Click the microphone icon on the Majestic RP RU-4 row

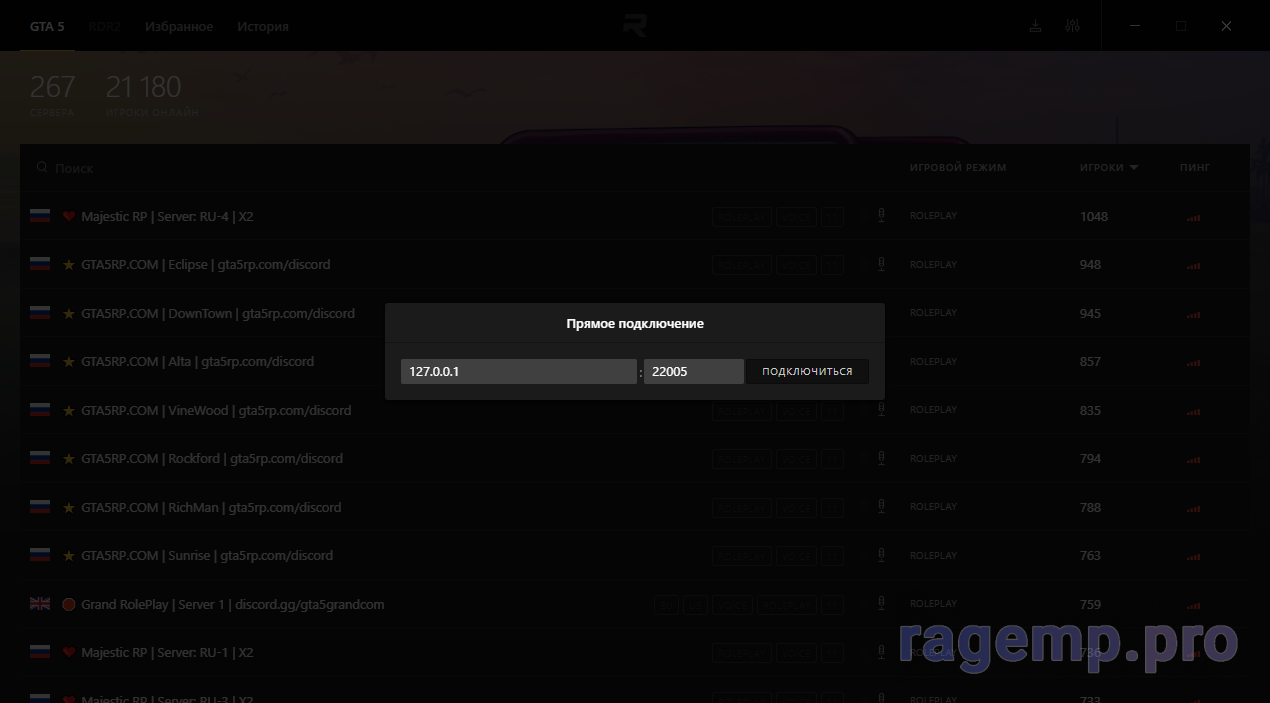(x=881, y=215)
